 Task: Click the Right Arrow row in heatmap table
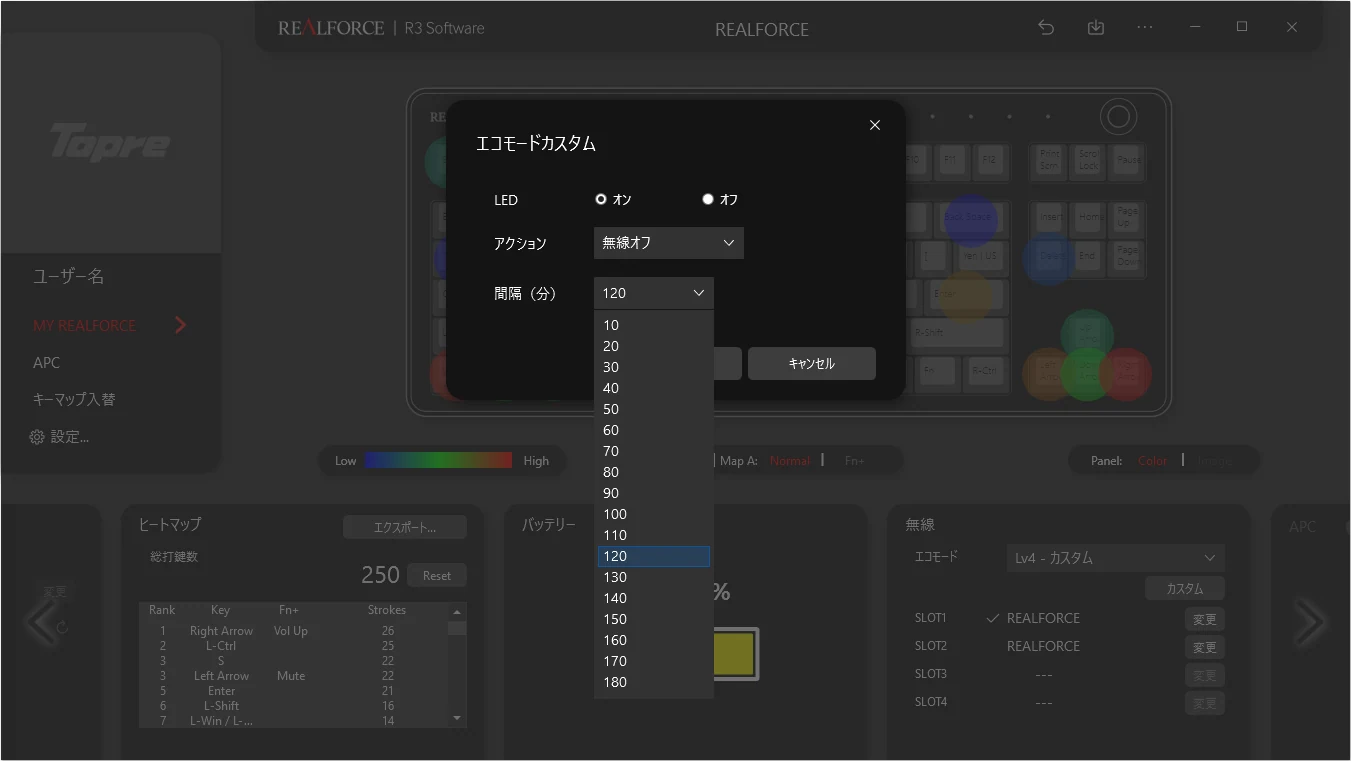pos(293,631)
